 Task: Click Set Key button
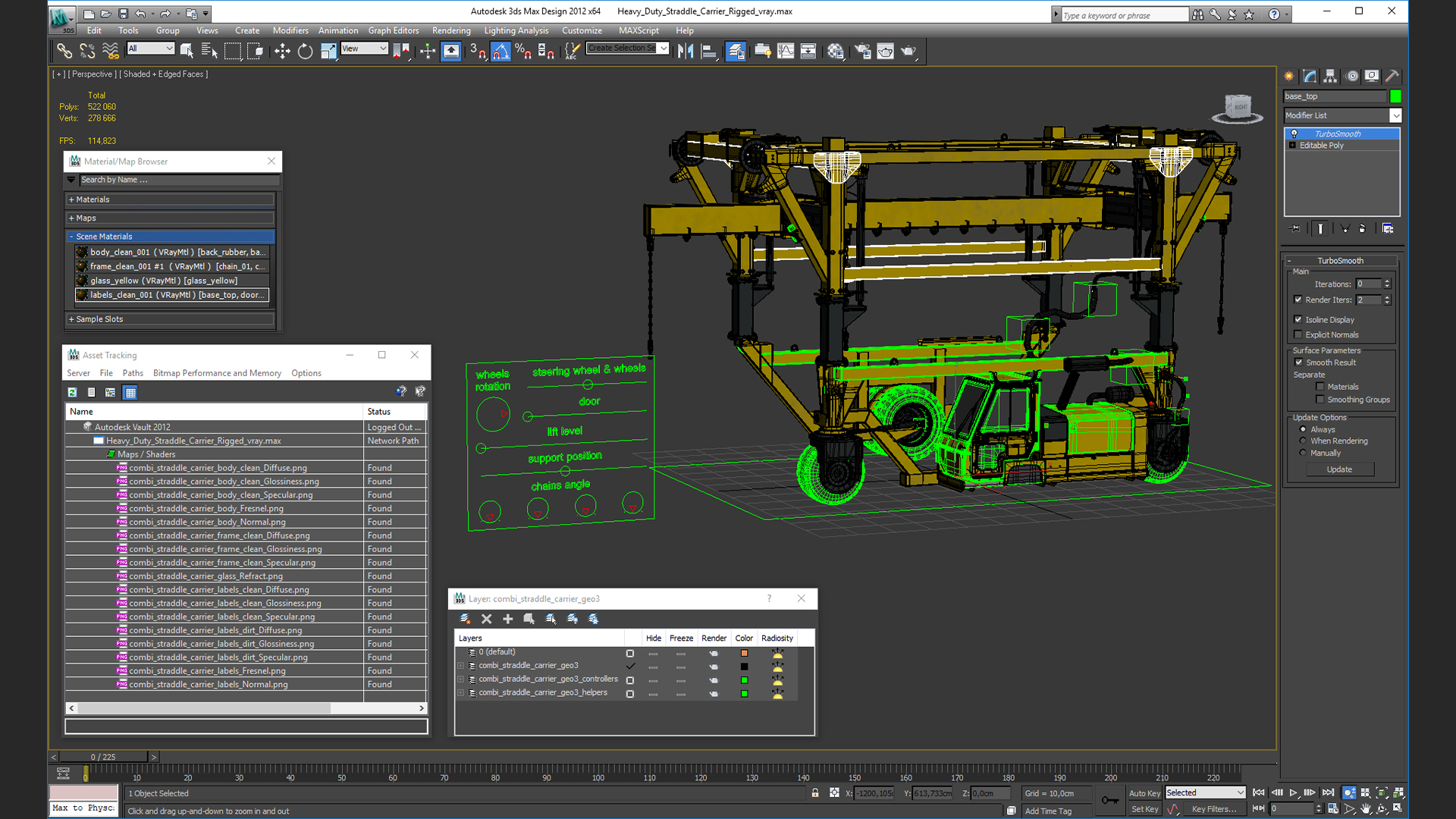click(1144, 809)
